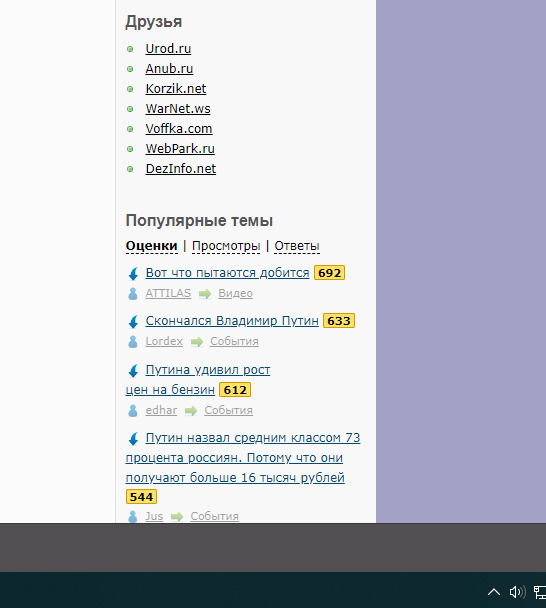Image resolution: width=546 pixels, height=608 pixels.
Task: Open topic Скончался Владимир Путин
Action: (x=232, y=321)
